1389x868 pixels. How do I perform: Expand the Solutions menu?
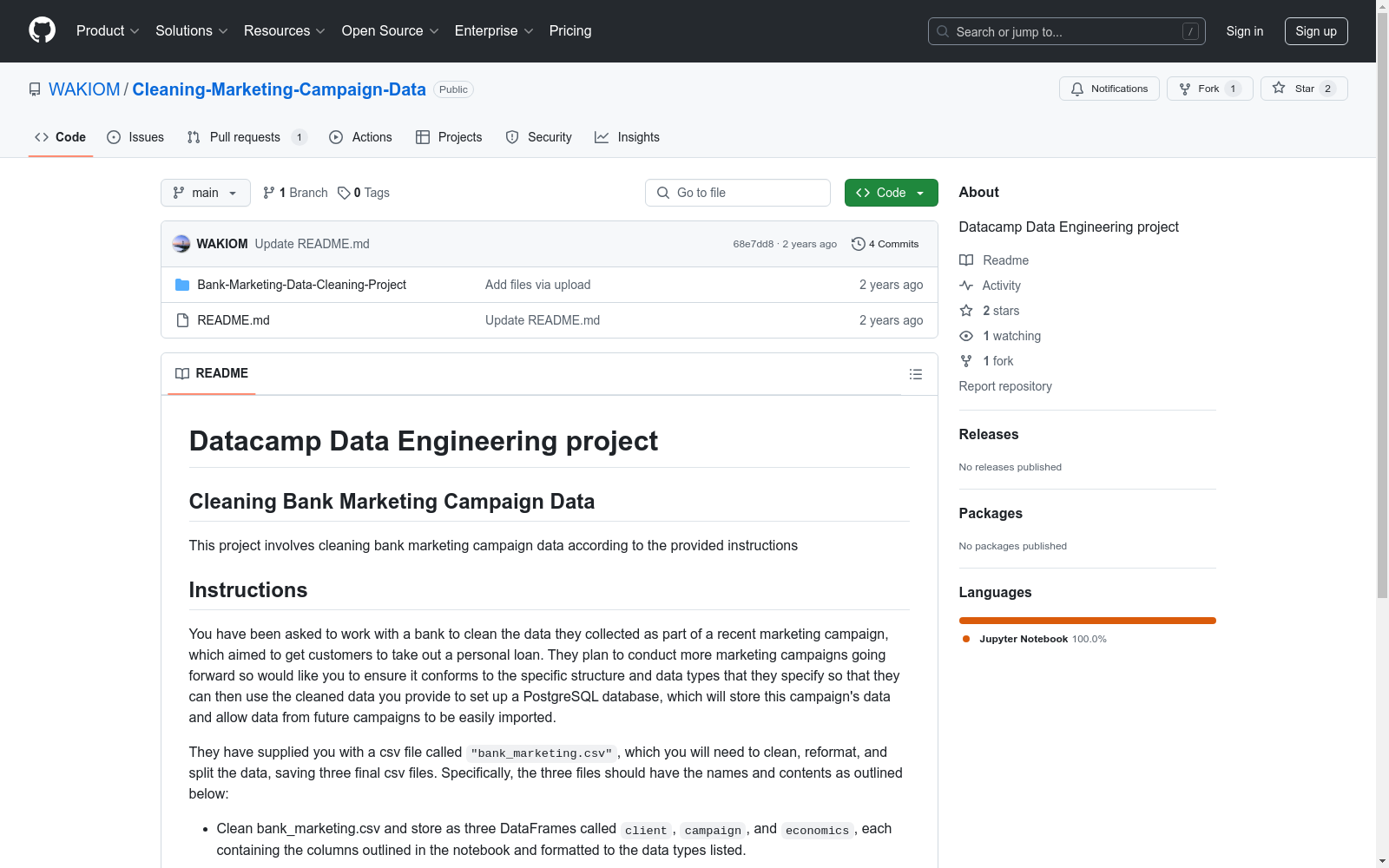coord(192,31)
